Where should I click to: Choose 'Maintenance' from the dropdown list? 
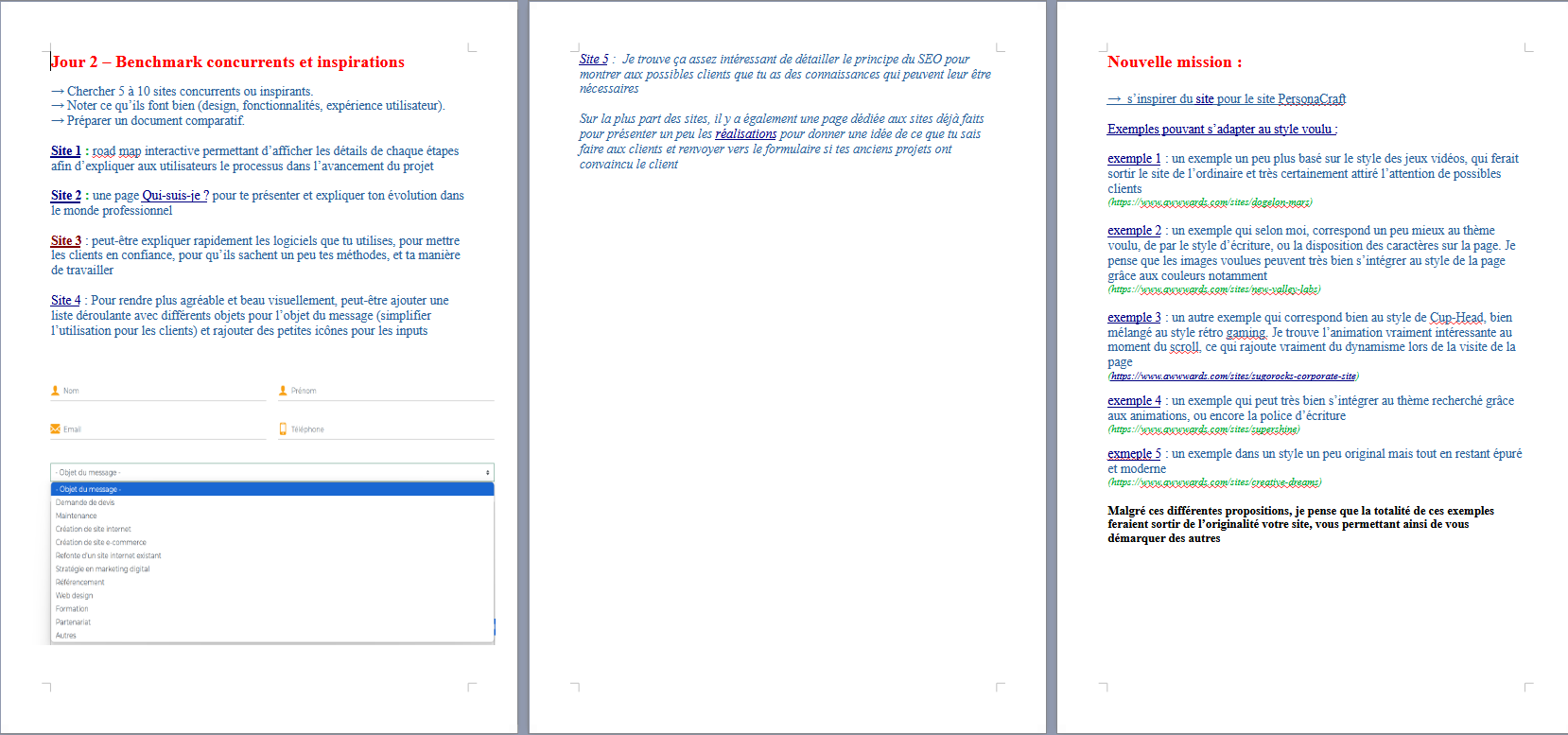click(x=77, y=516)
